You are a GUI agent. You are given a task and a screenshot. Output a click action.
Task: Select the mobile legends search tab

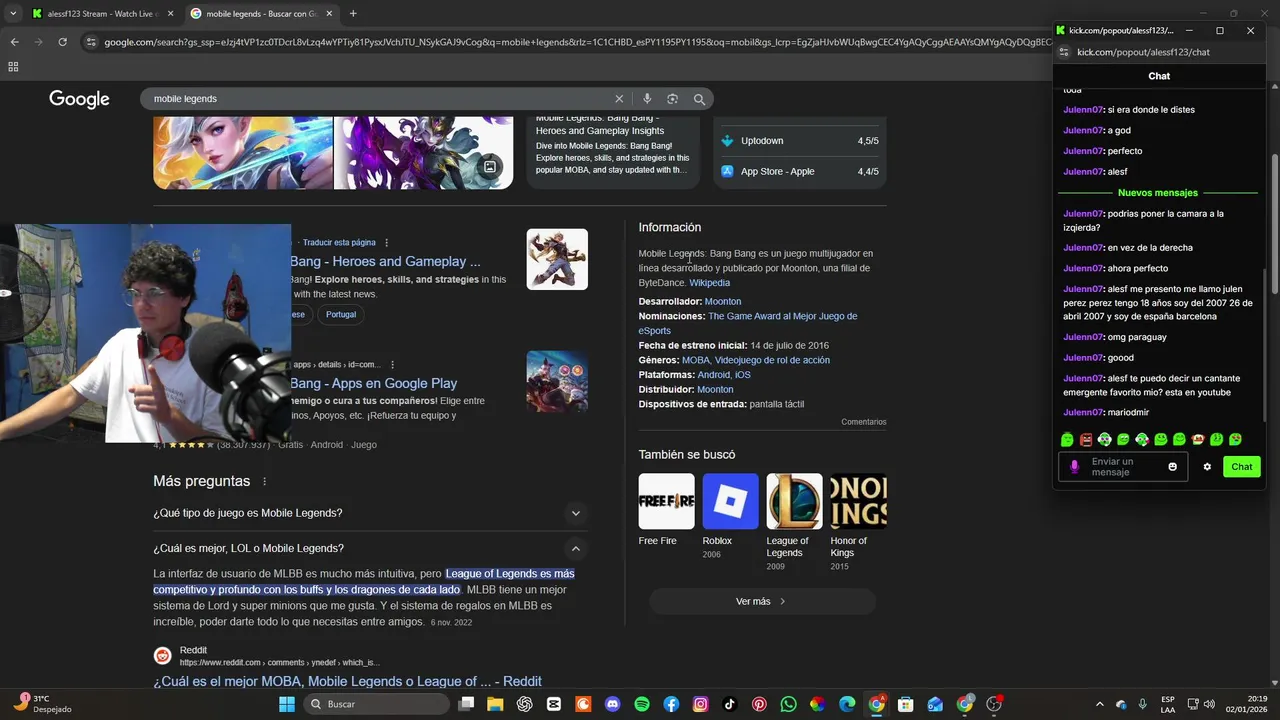point(262,14)
